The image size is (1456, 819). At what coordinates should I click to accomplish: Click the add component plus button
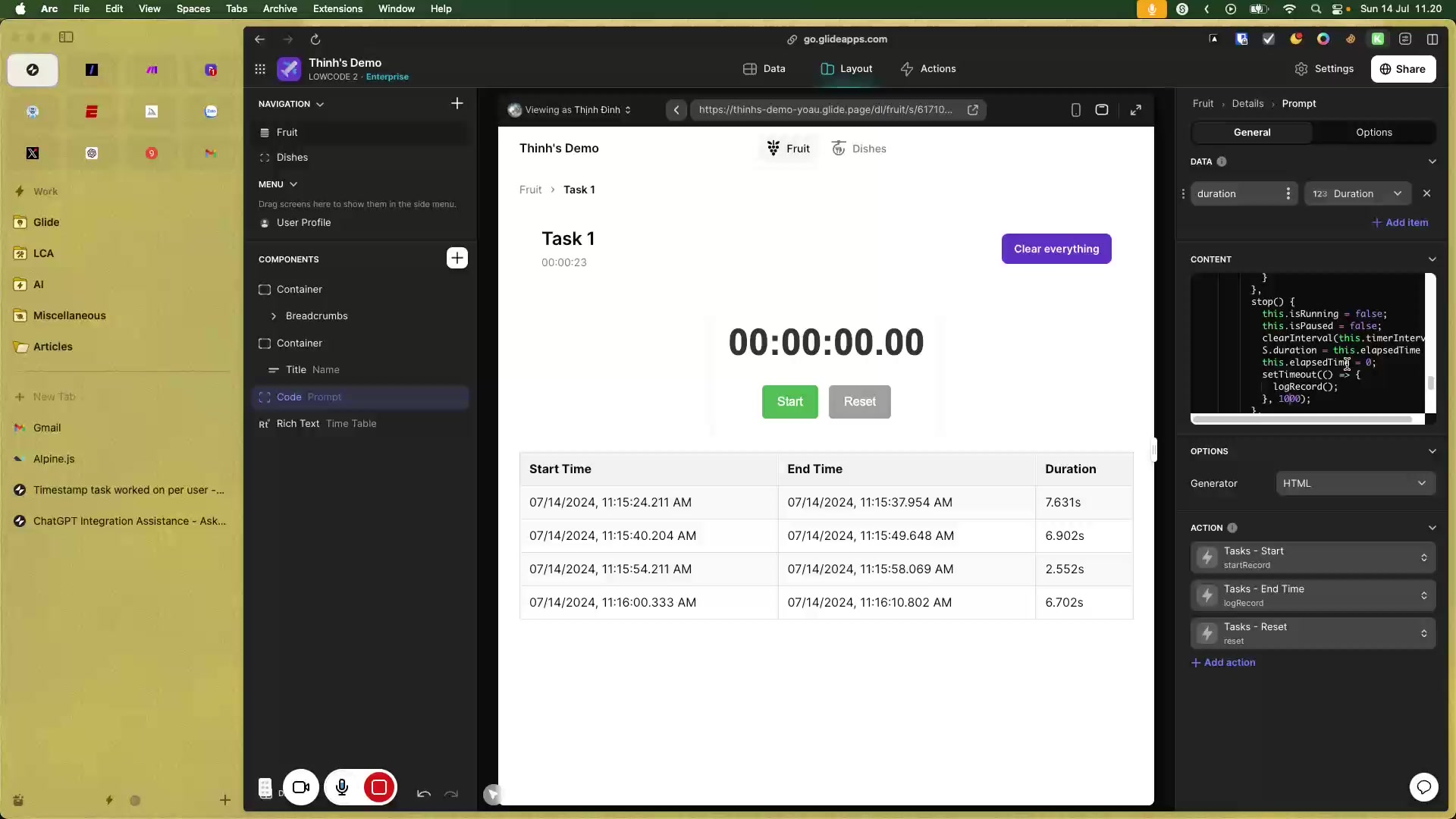pyautogui.click(x=457, y=259)
